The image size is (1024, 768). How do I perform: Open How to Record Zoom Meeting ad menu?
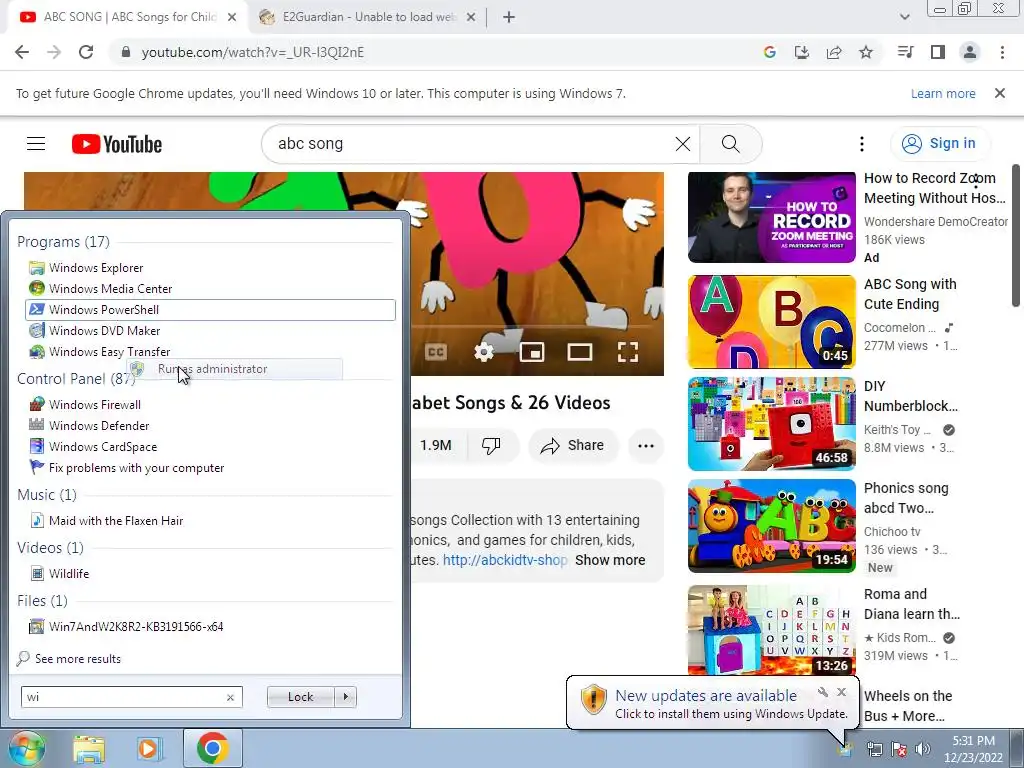[x=976, y=182]
